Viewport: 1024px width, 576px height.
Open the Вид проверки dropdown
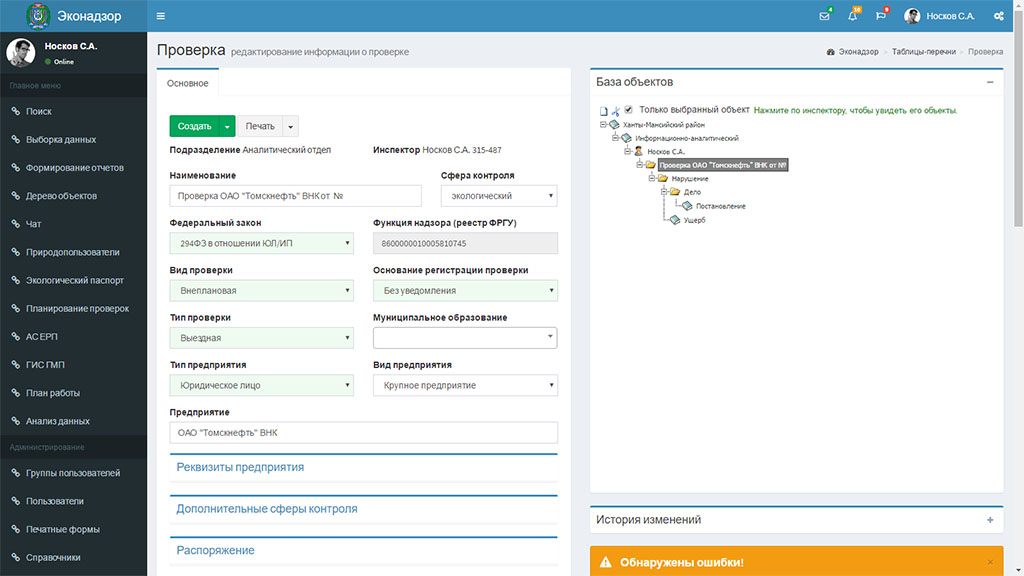click(261, 291)
